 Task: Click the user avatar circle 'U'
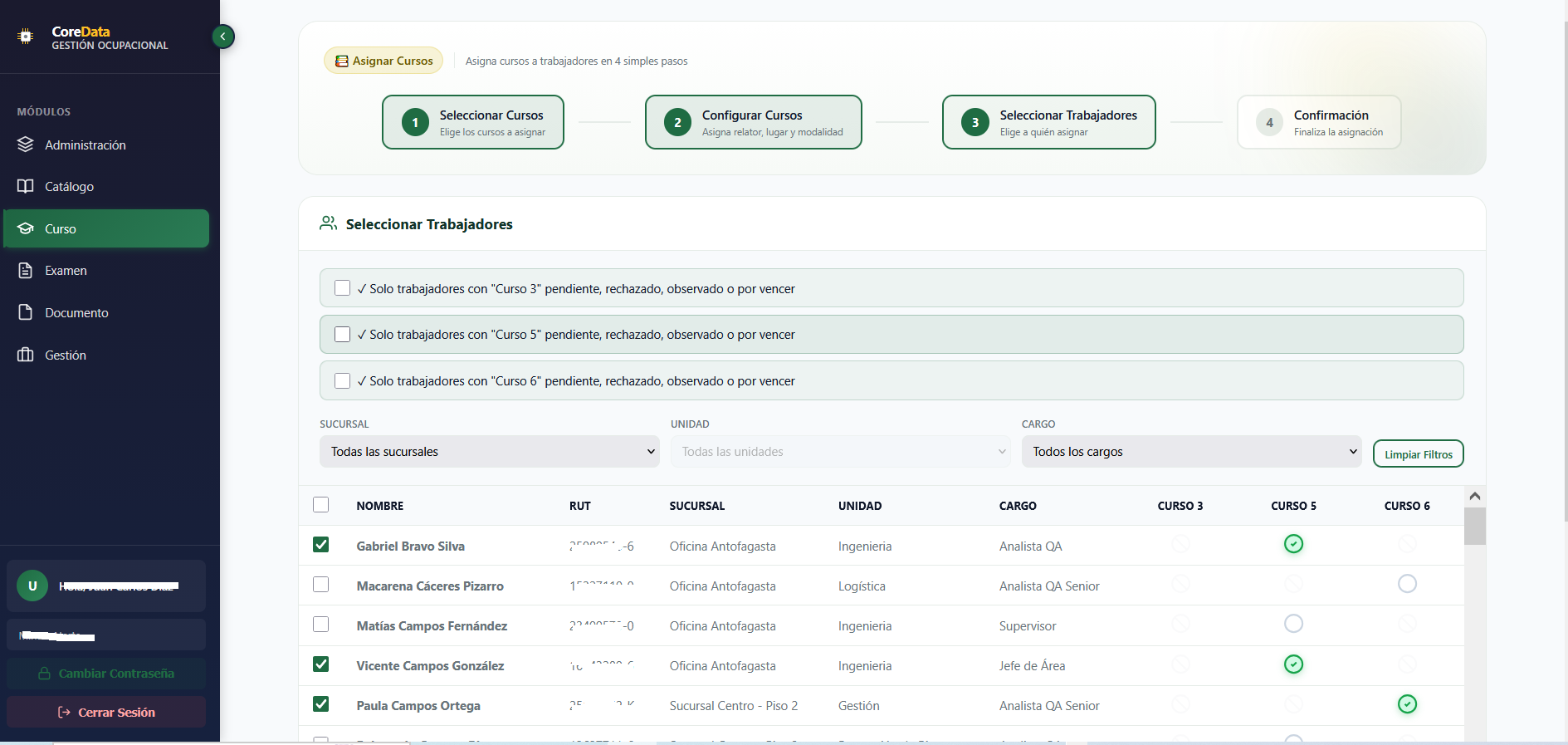(x=32, y=586)
